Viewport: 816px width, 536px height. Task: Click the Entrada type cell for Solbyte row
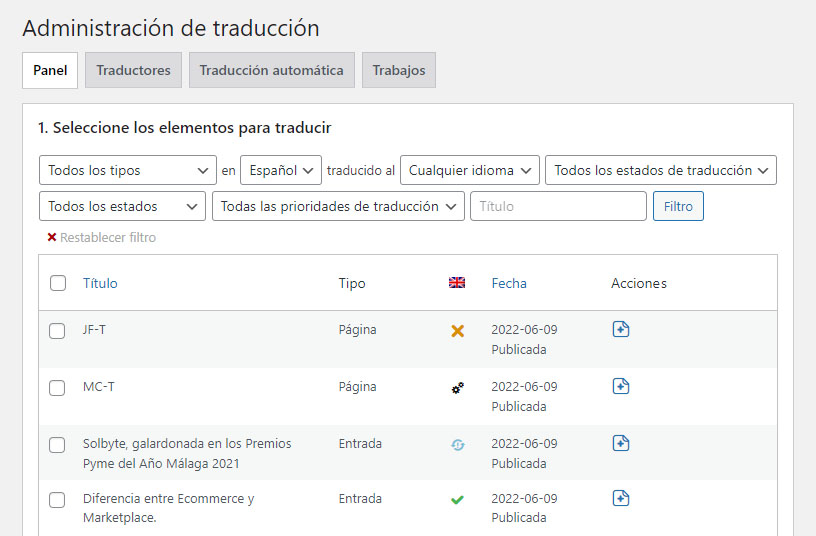coord(360,443)
